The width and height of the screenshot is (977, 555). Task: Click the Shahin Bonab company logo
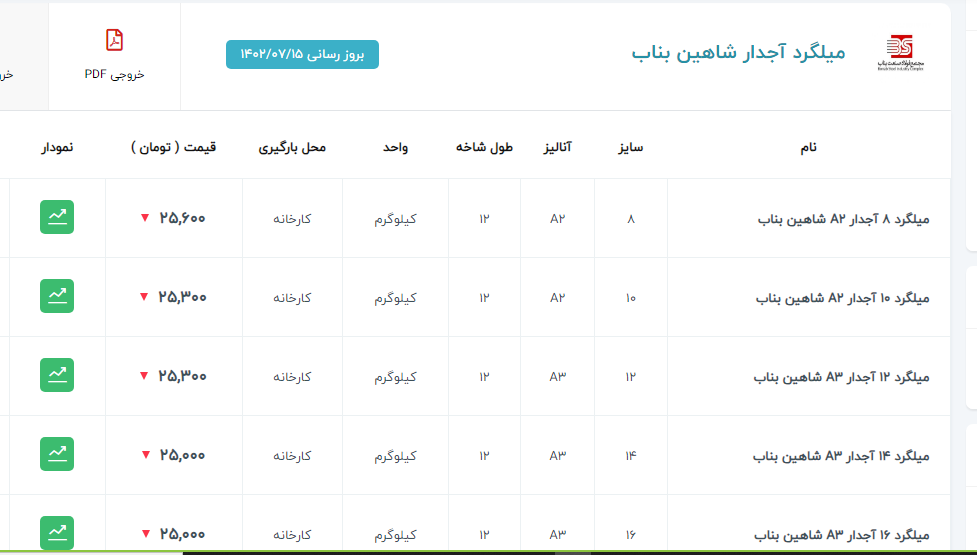899,53
